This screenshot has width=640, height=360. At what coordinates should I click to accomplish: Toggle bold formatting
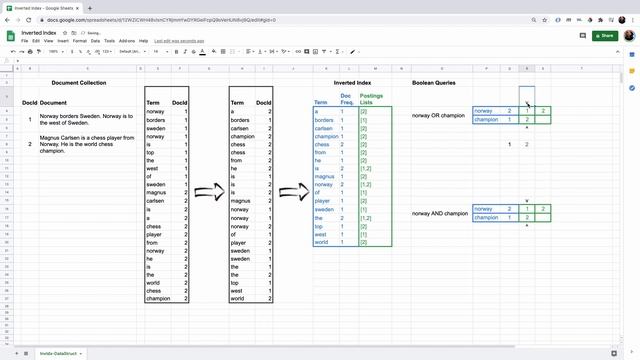(176, 52)
